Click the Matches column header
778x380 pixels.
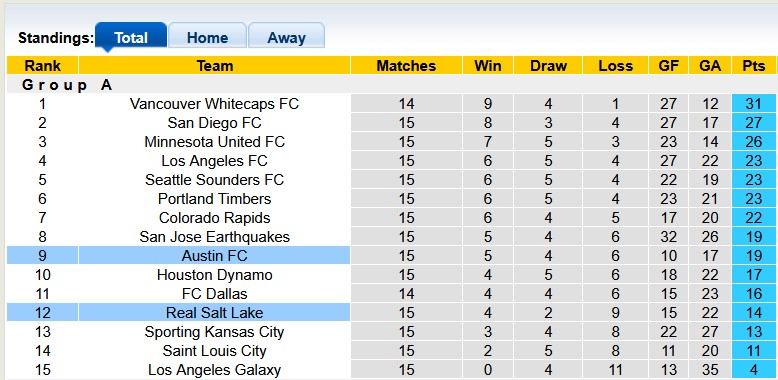click(x=406, y=65)
